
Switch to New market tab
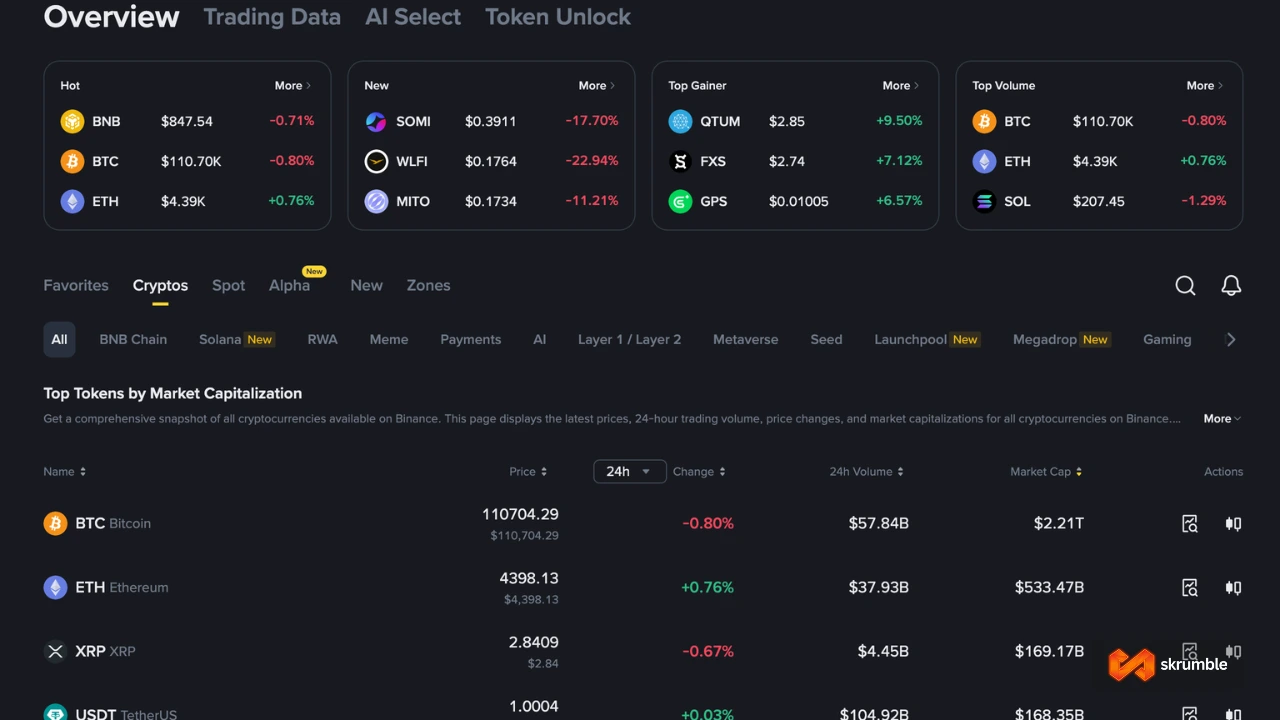tap(366, 285)
